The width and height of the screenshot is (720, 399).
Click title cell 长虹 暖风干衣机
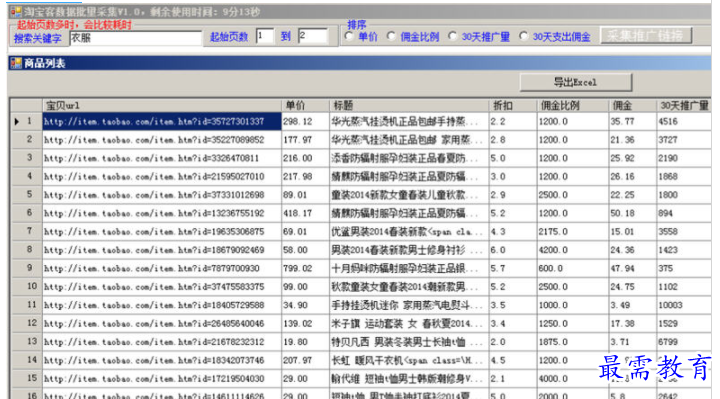pyautogui.click(x=409, y=360)
